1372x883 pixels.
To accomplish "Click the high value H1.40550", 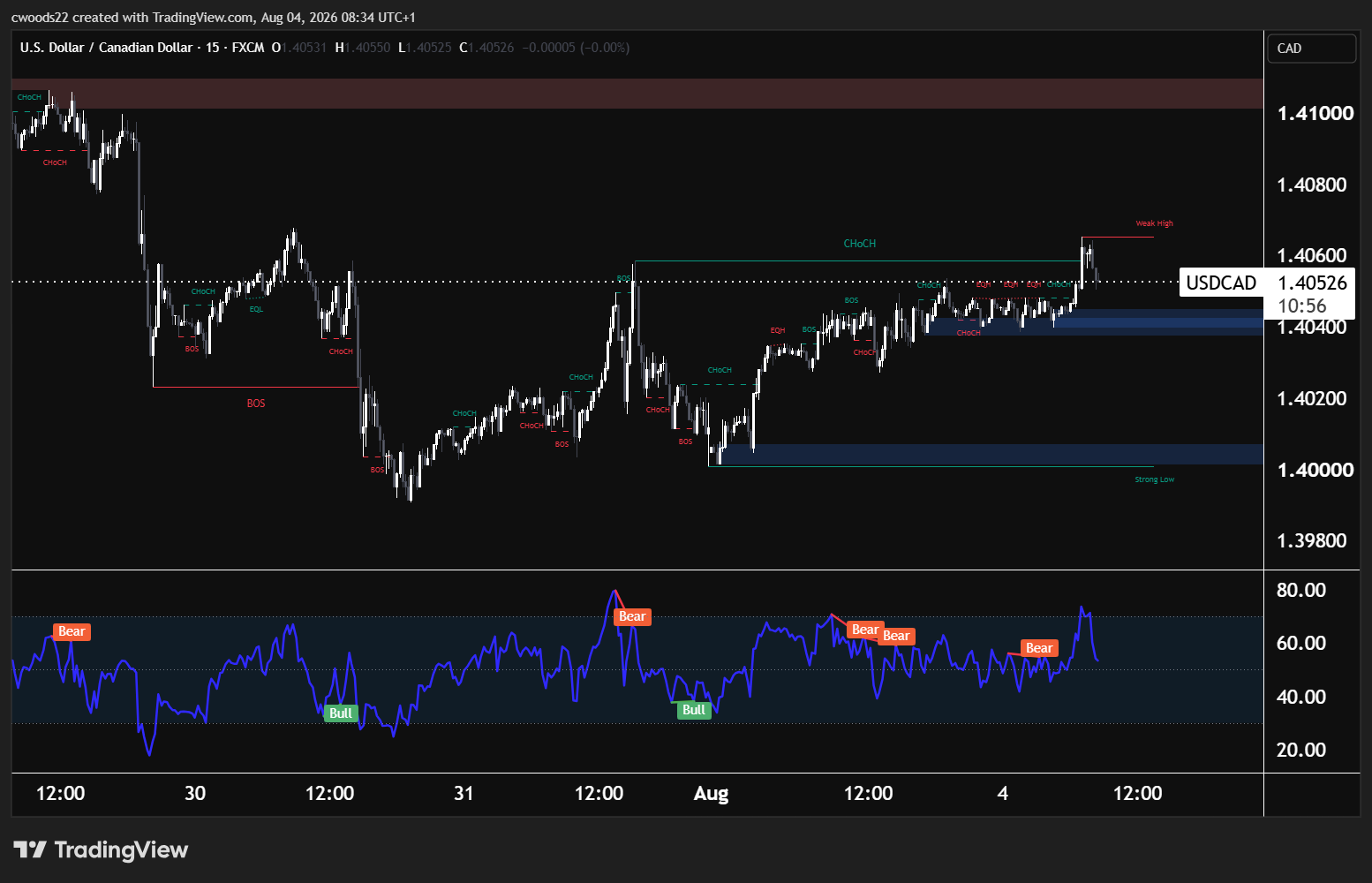I will coord(363,48).
